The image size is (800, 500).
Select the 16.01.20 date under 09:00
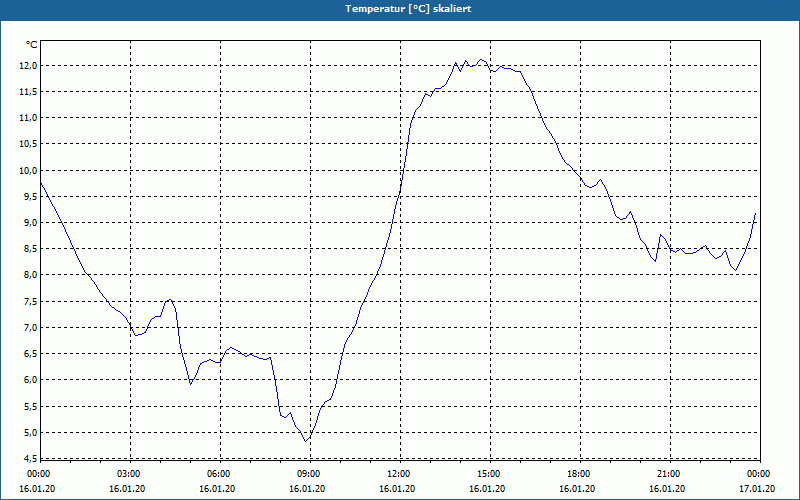[307, 489]
